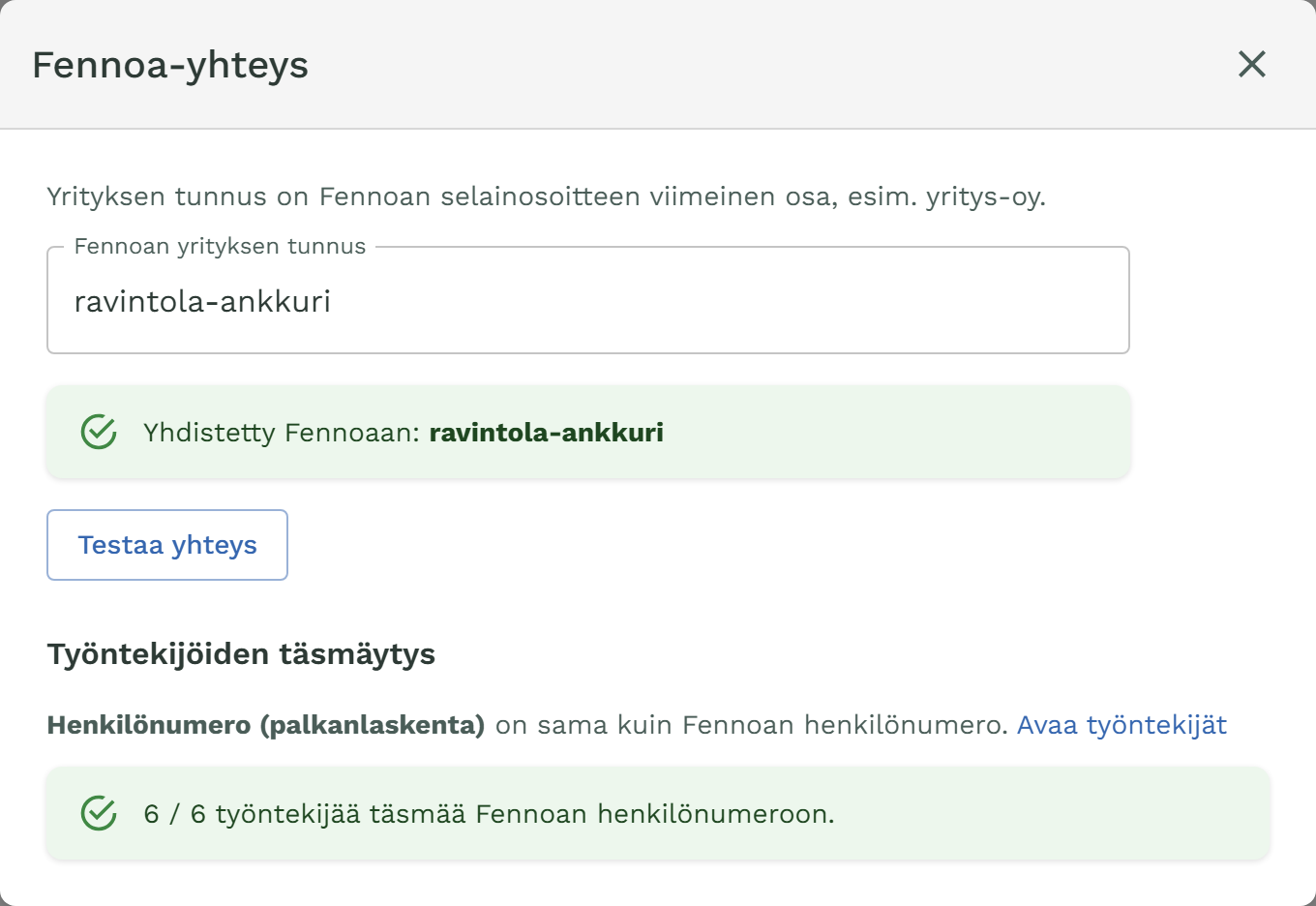Click the hint text starting 'Yrityksen tunnus on Fennoan'
This screenshot has height=906, width=1316.
(x=547, y=197)
